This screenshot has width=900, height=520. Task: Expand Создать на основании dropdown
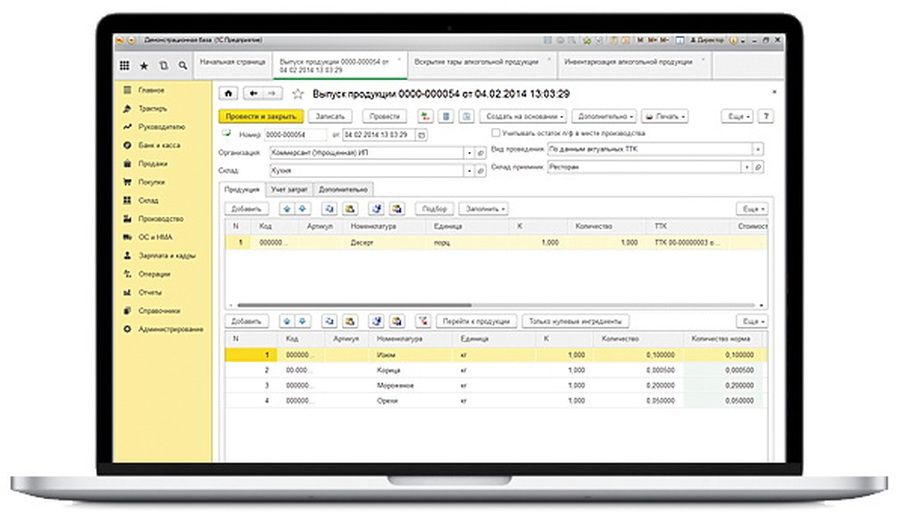click(523, 117)
